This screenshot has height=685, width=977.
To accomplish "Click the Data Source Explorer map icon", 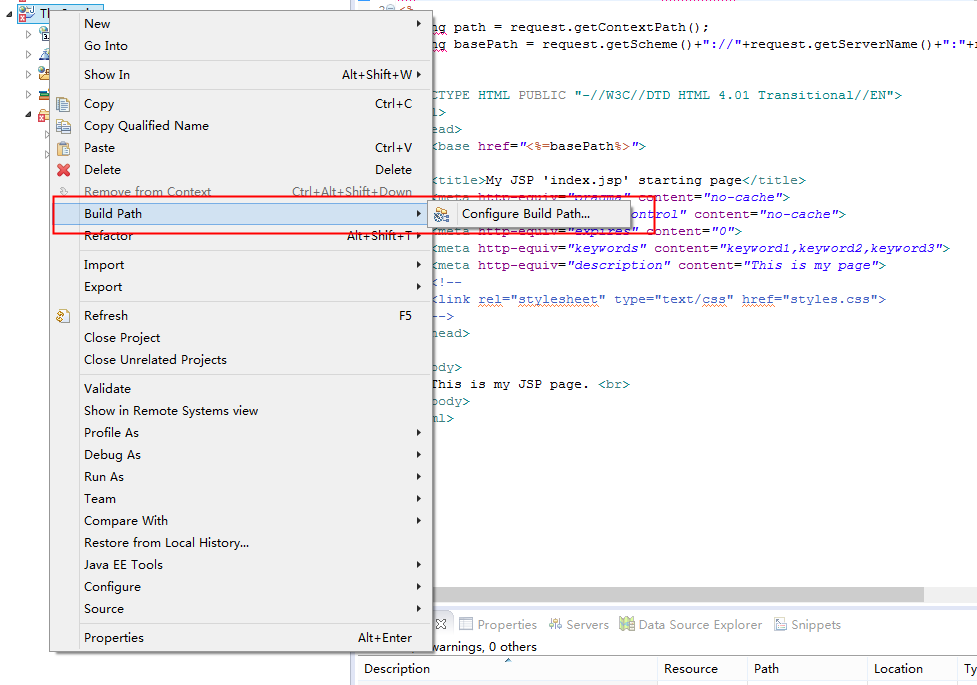I will point(625,624).
